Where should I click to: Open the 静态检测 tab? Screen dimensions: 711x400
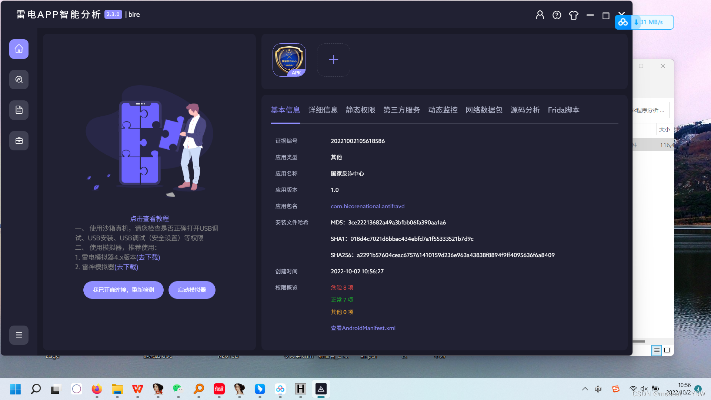[x=360, y=109]
